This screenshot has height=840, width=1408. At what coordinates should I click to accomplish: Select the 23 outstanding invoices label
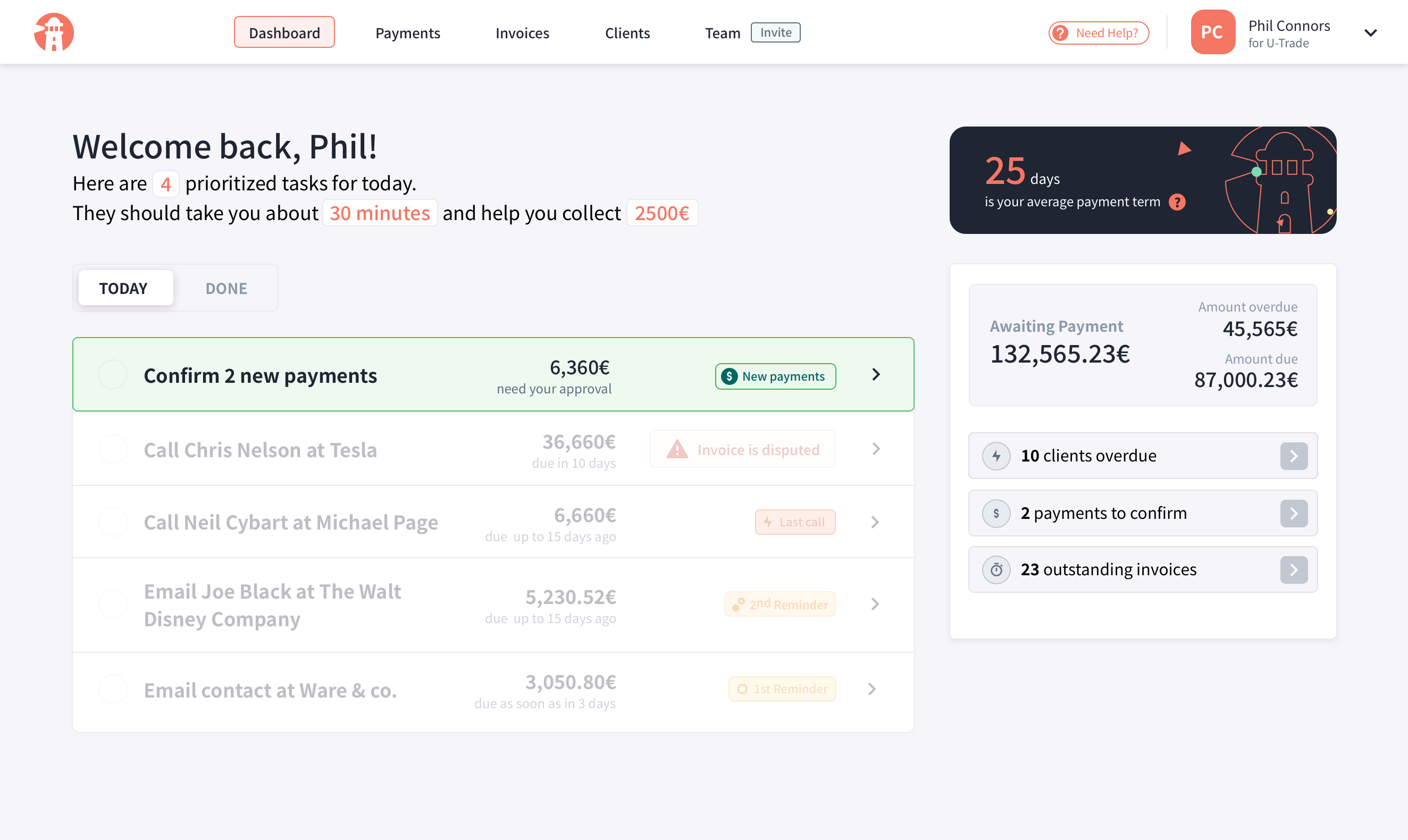click(1109, 569)
